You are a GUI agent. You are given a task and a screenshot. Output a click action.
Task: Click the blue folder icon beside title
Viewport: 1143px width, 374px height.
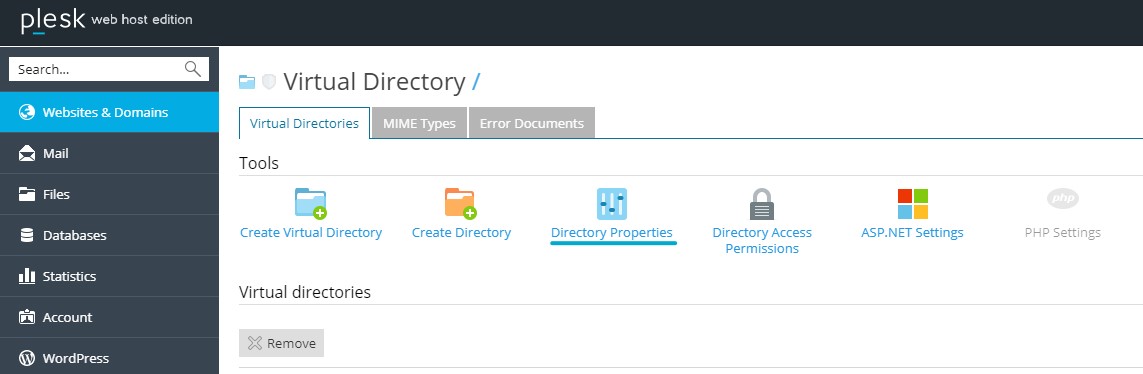tap(247, 82)
